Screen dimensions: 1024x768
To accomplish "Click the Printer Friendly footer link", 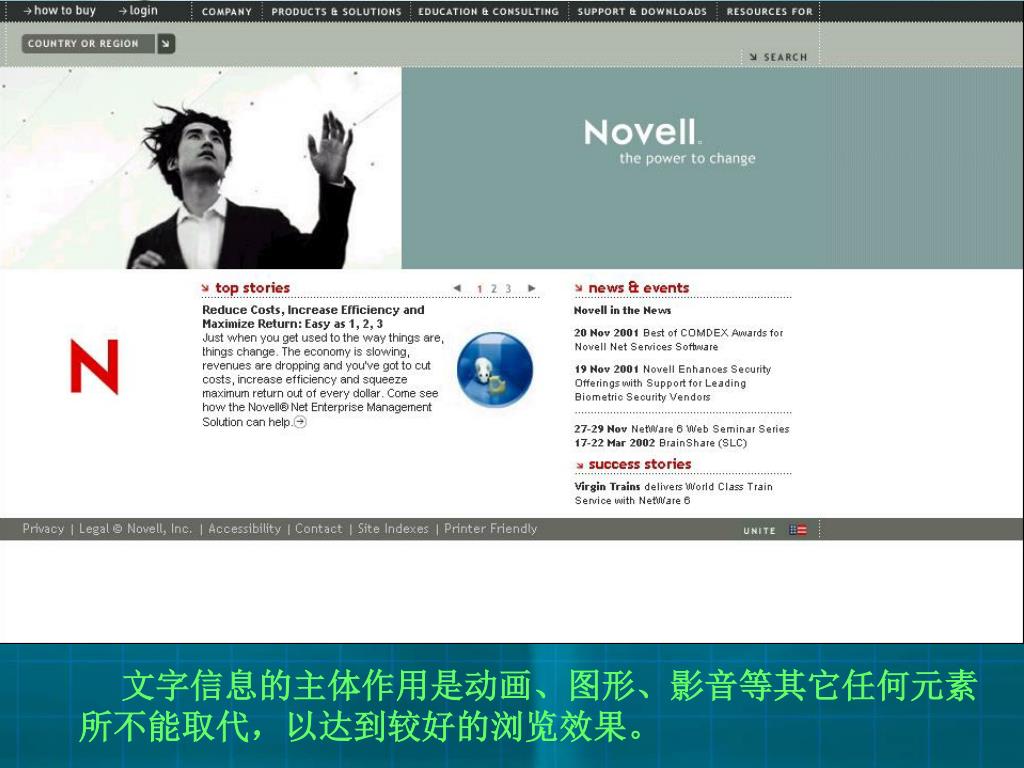I will click(490, 529).
